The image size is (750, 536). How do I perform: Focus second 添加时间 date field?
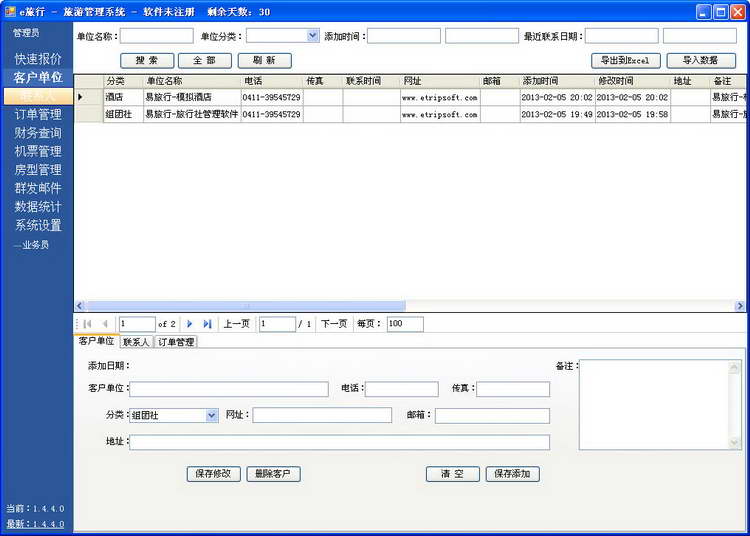(482, 36)
